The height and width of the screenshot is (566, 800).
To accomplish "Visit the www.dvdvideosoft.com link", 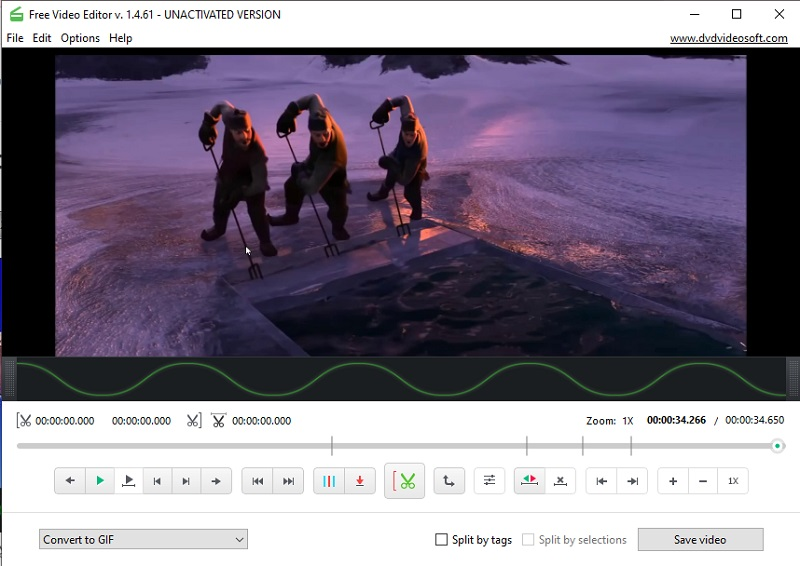I will (x=729, y=38).
